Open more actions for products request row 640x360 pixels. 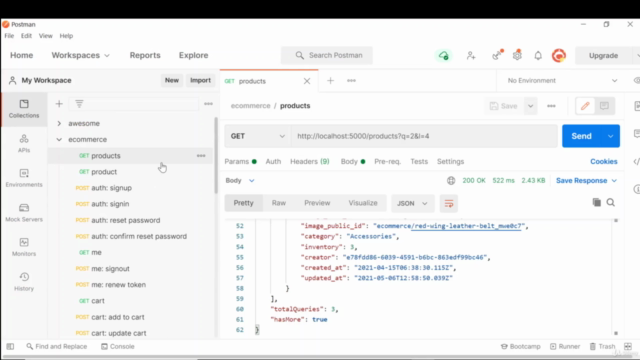coord(201,156)
